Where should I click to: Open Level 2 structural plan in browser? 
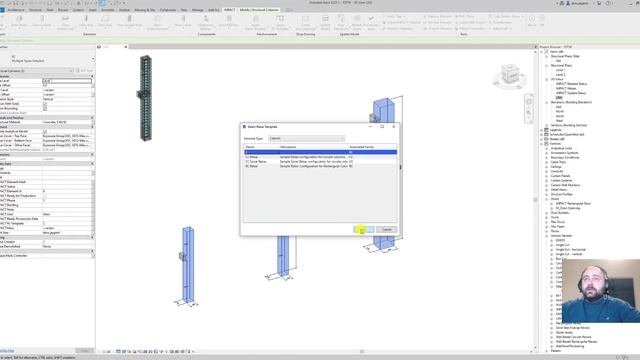click(560, 75)
